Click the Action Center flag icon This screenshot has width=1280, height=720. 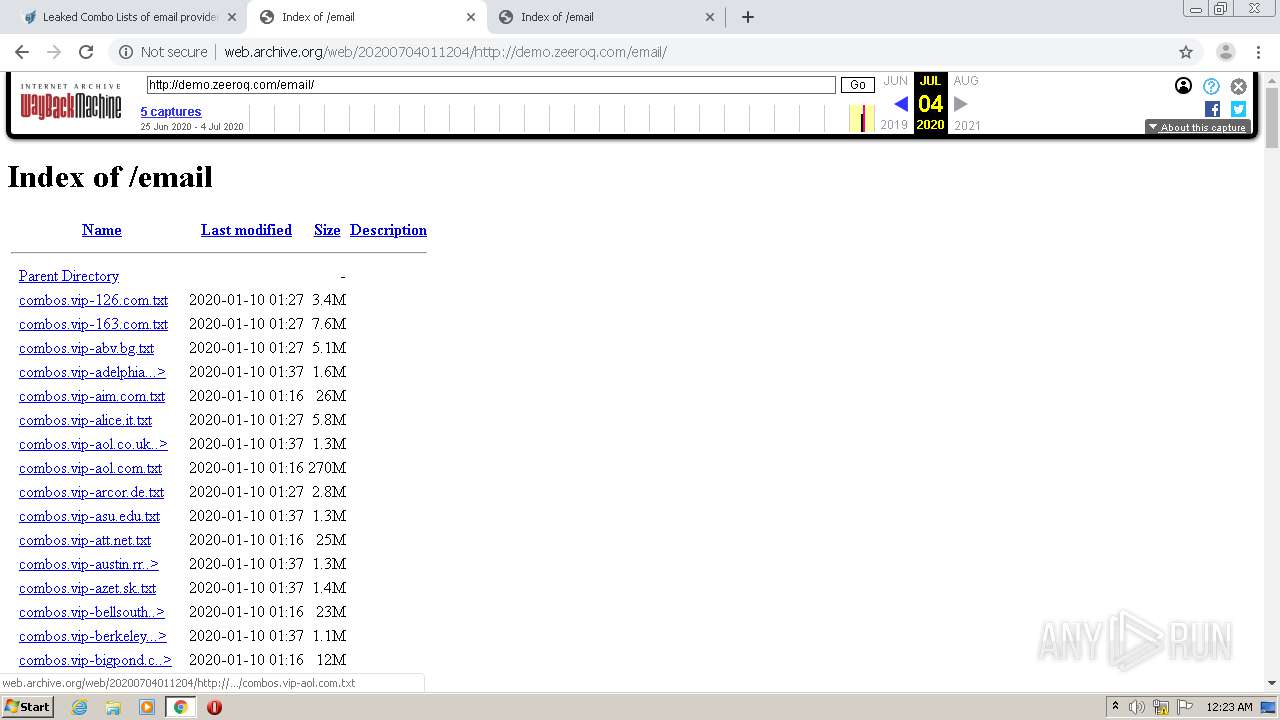(1184, 707)
